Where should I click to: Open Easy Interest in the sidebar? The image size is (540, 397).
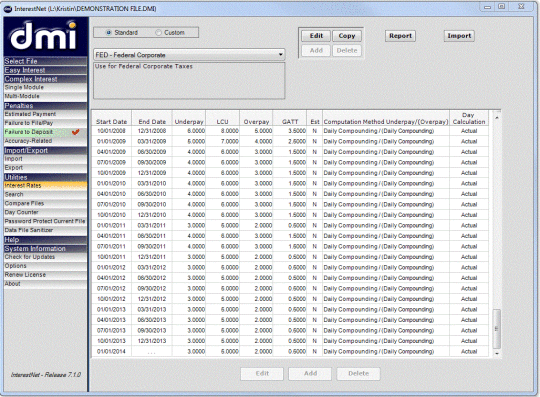tap(45, 70)
